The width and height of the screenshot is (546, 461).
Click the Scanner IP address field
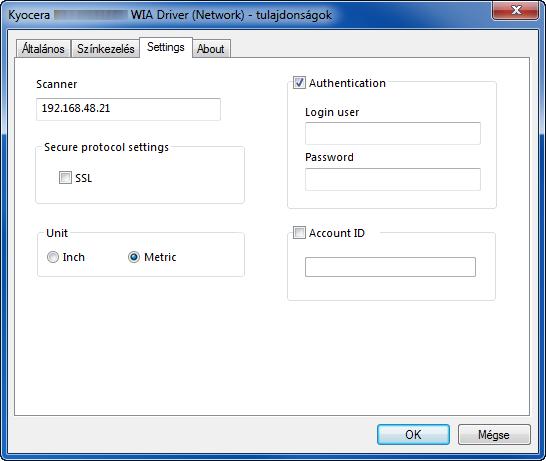coord(128,109)
